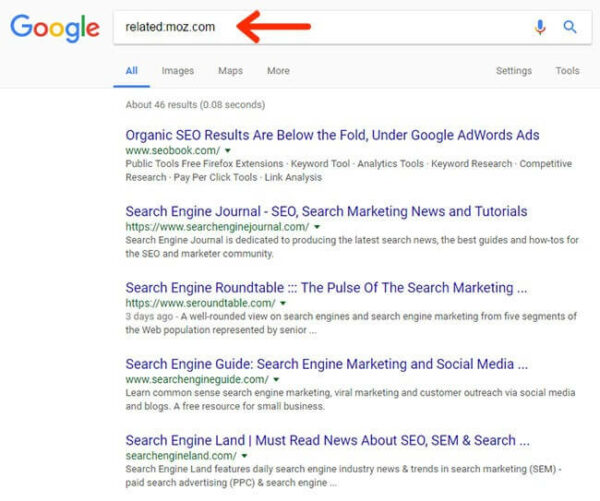Select the All results tab

(132, 71)
